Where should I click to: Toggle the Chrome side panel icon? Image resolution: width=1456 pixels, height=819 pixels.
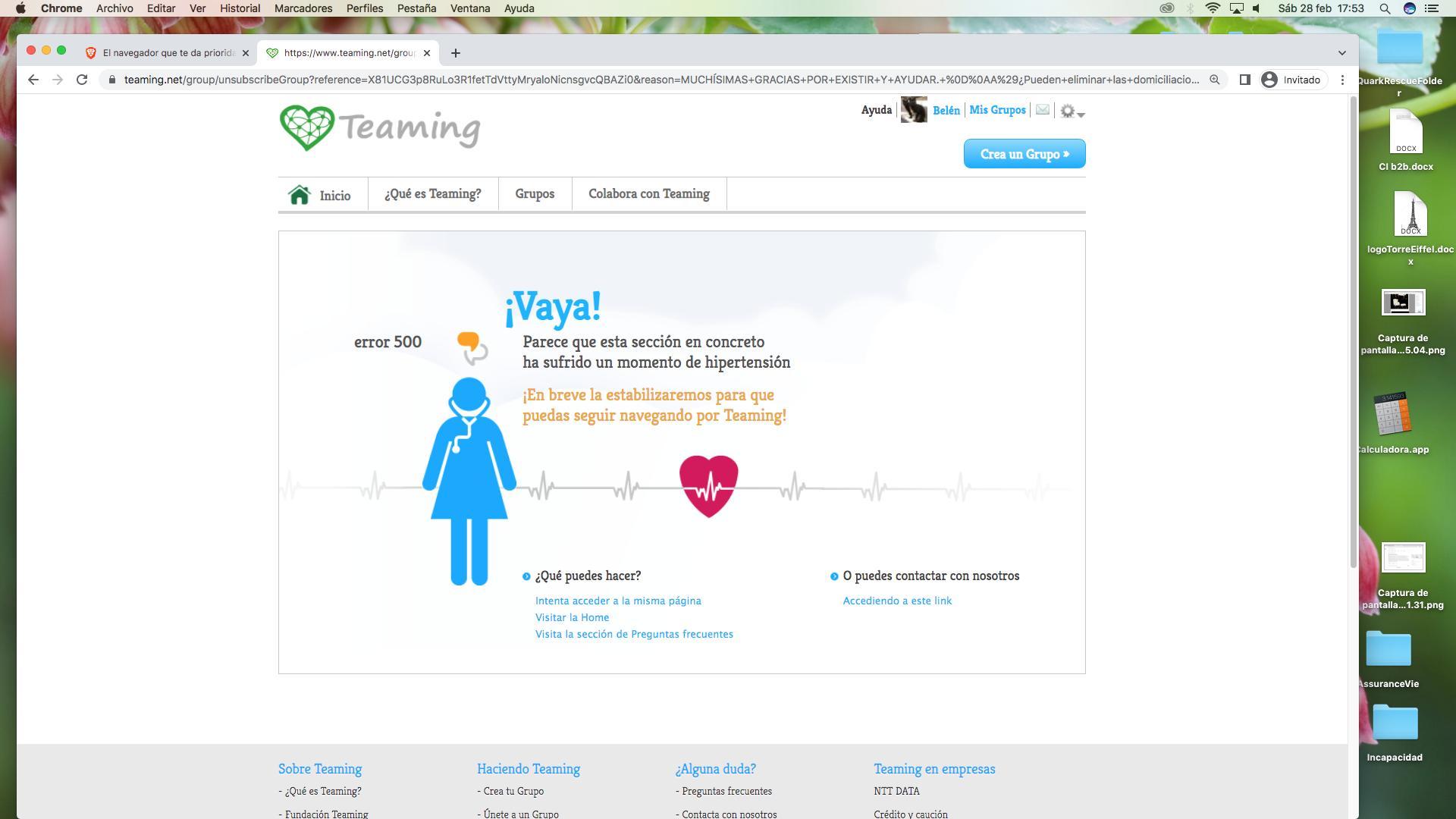pos(1244,80)
